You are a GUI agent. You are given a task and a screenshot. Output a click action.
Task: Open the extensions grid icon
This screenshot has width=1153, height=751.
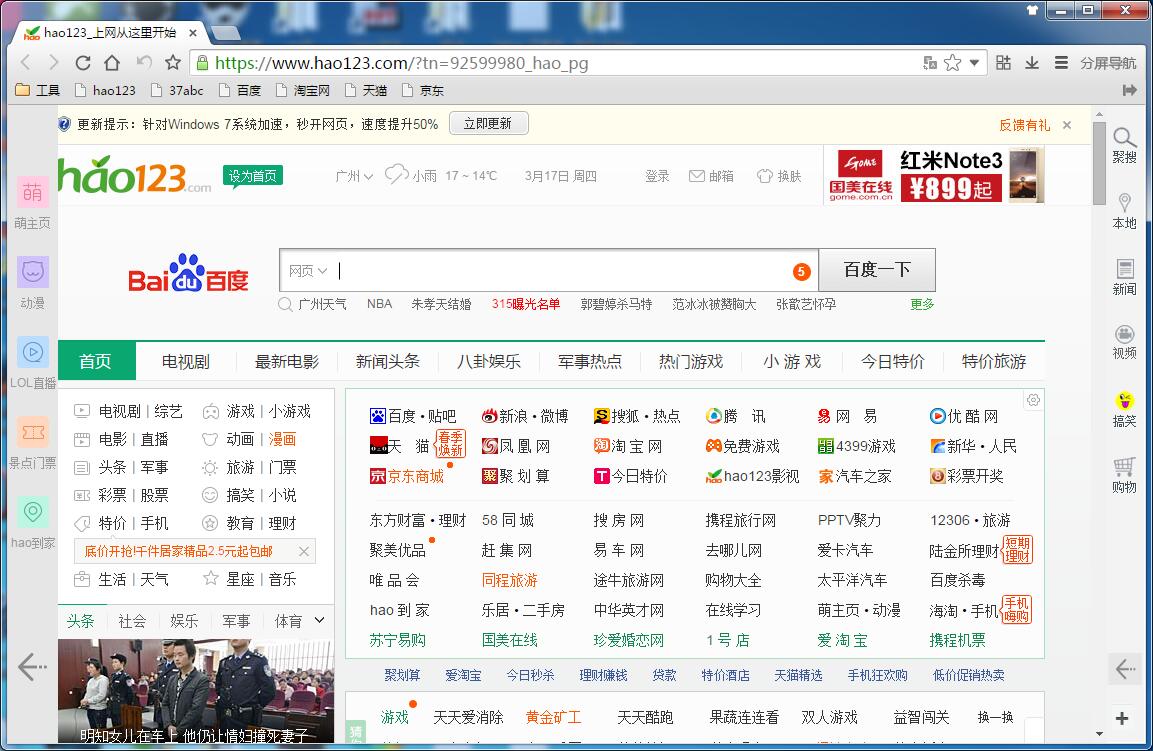tap(1003, 63)
